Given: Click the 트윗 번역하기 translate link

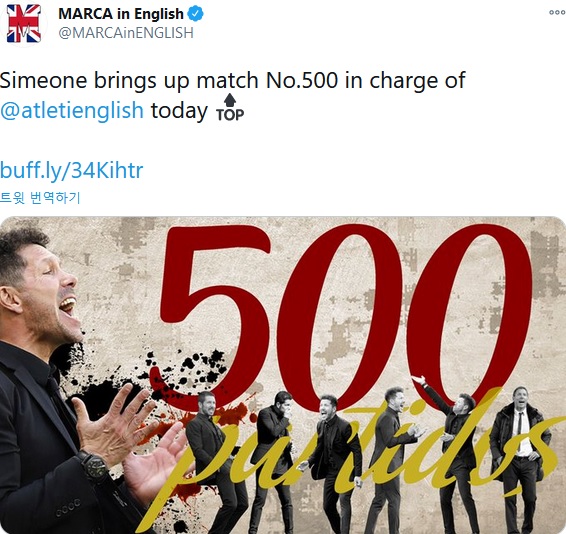Looking at the screenshot, I should click(x=40, y=198).
